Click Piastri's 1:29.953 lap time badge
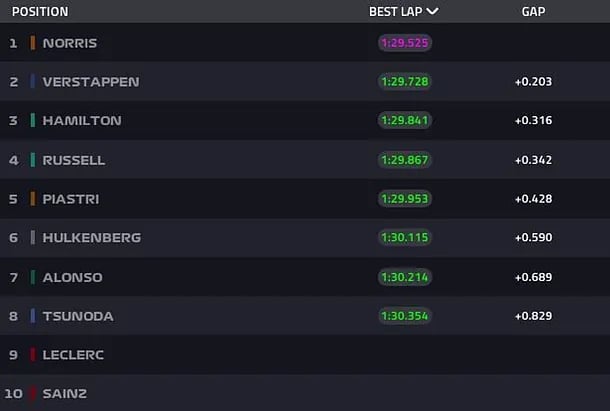 405,199
